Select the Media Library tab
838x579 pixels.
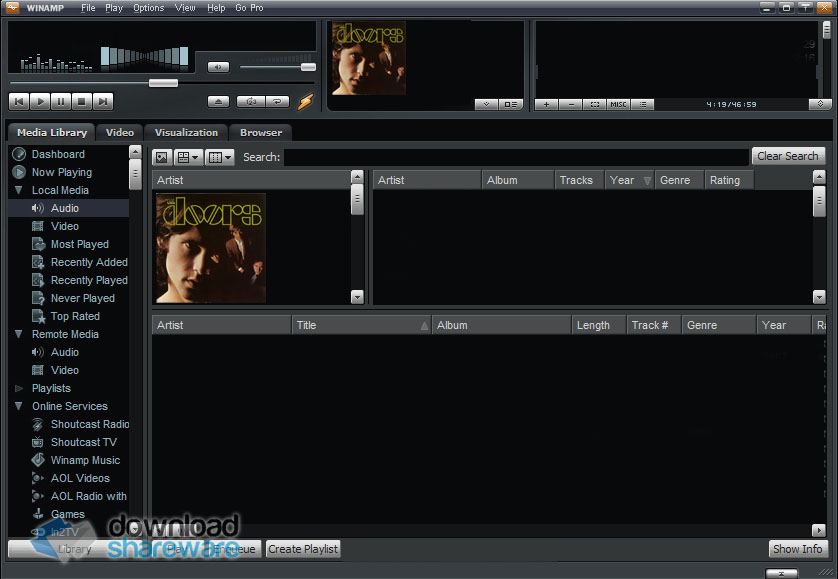click(x=51, y=133)
